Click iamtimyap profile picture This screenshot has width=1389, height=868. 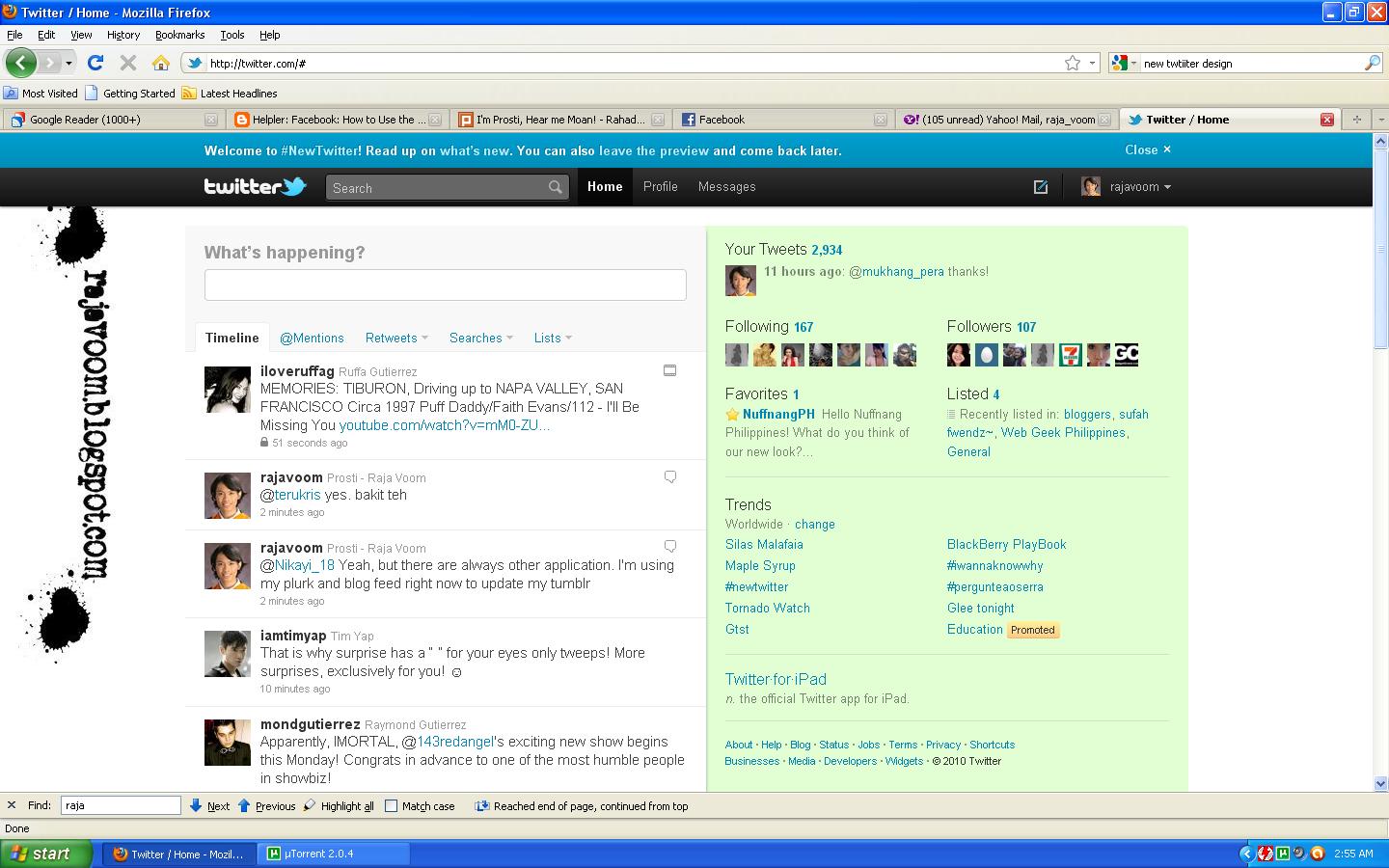228,654
